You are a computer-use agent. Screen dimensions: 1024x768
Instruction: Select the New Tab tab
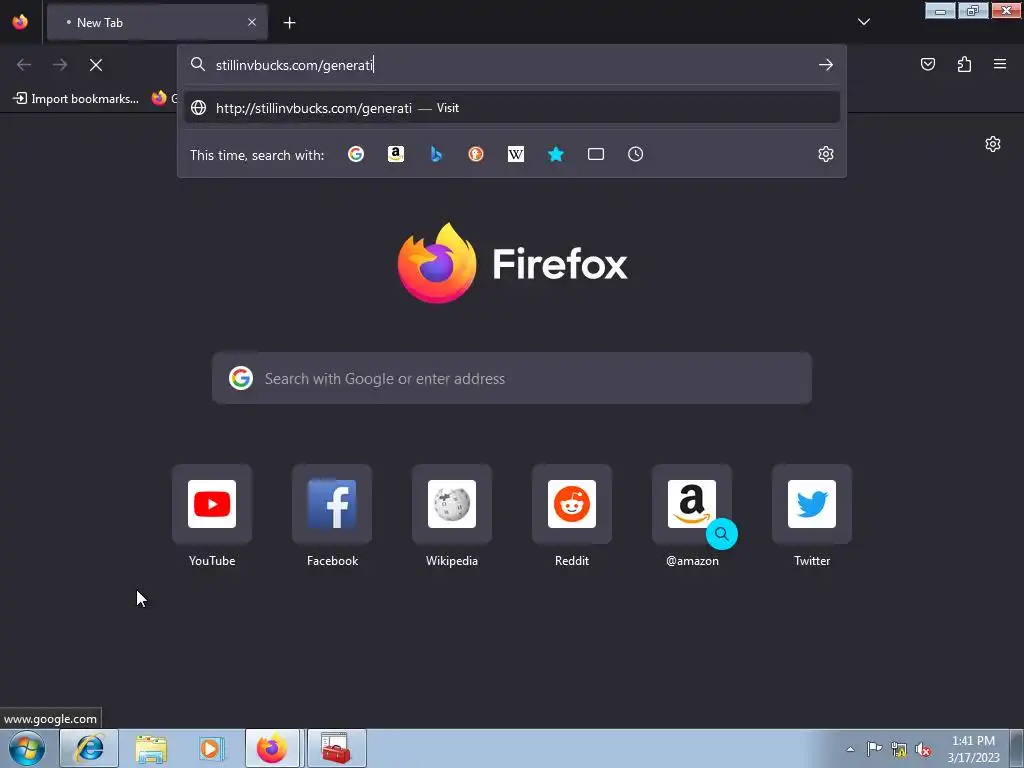tap(157, 22)
